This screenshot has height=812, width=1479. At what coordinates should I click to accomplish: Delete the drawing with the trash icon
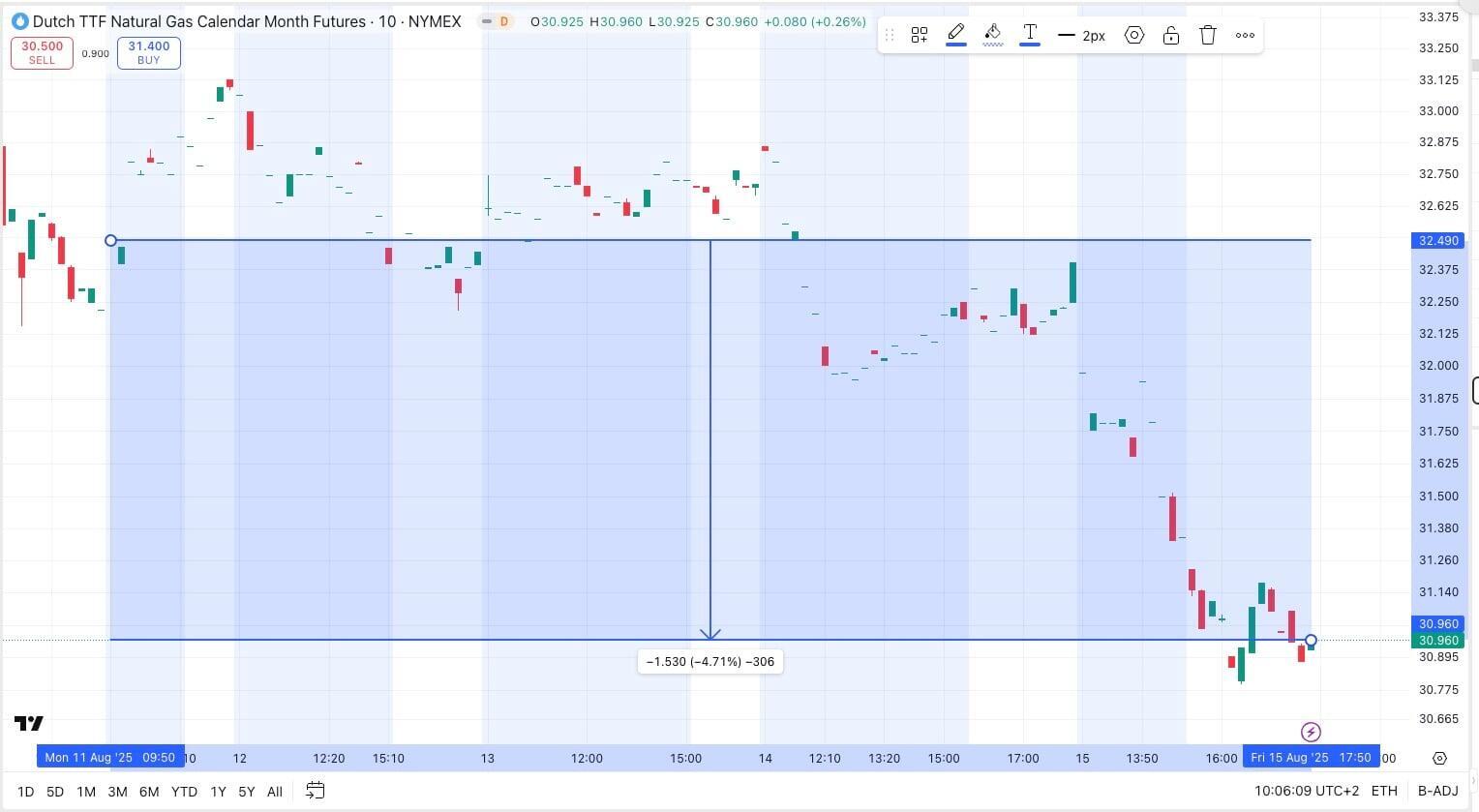1208,36
